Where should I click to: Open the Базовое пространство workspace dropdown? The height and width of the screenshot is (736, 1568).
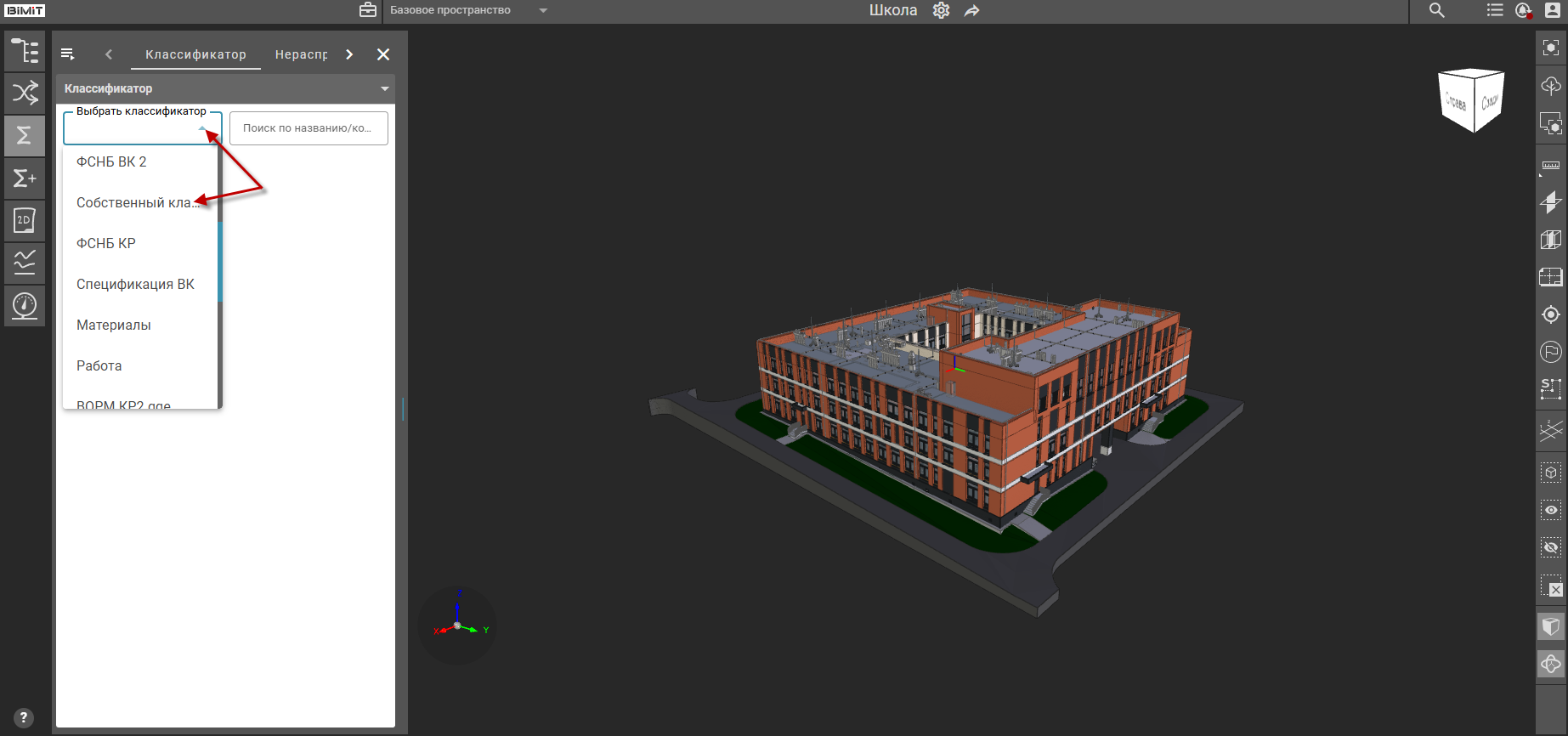point(543,11)
